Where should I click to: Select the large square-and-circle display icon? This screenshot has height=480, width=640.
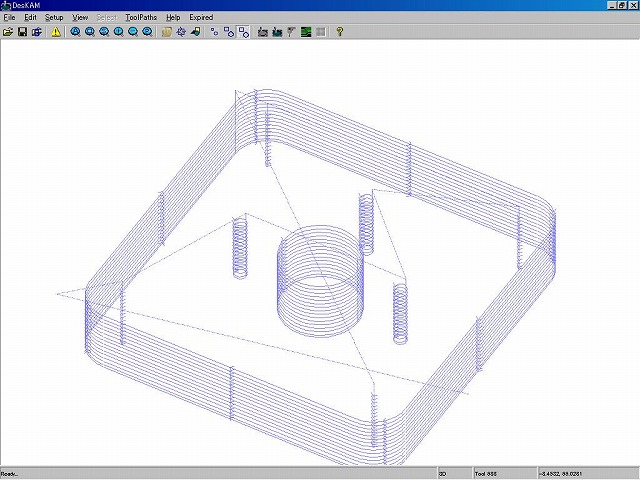(x=244, y=32)
